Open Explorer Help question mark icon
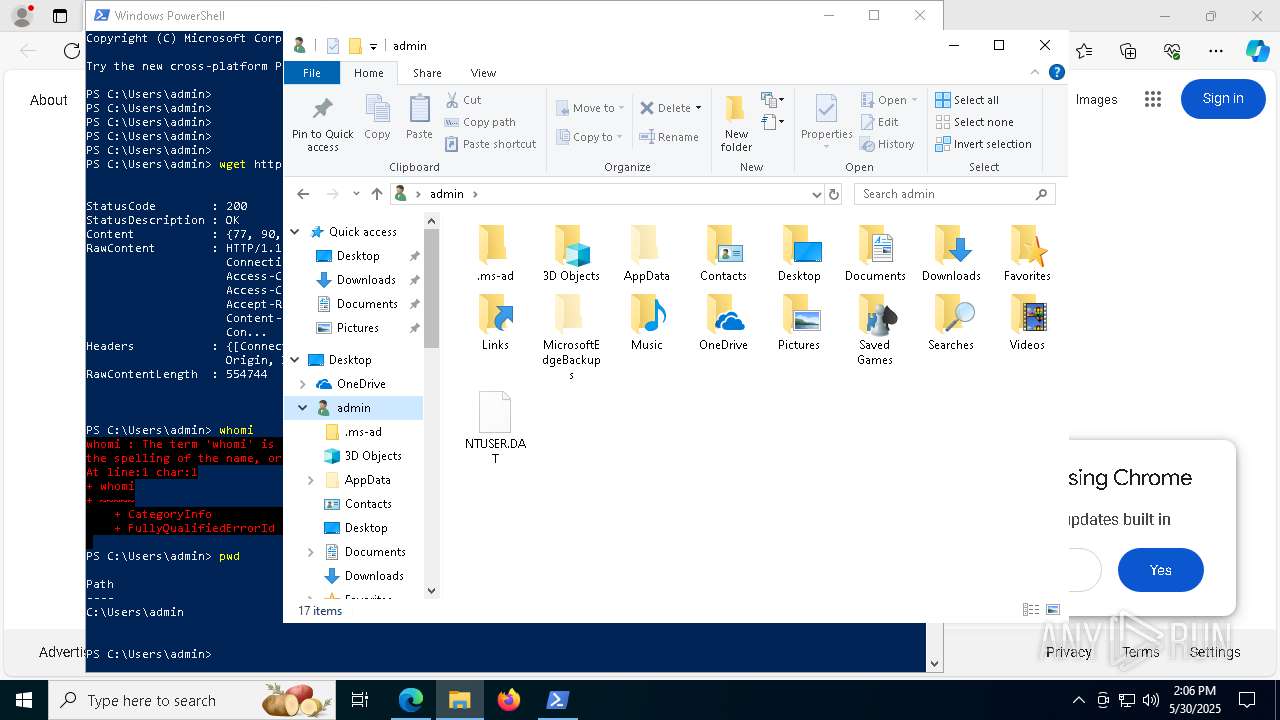Screen dimensions: 1280x720 [1056, 72]
